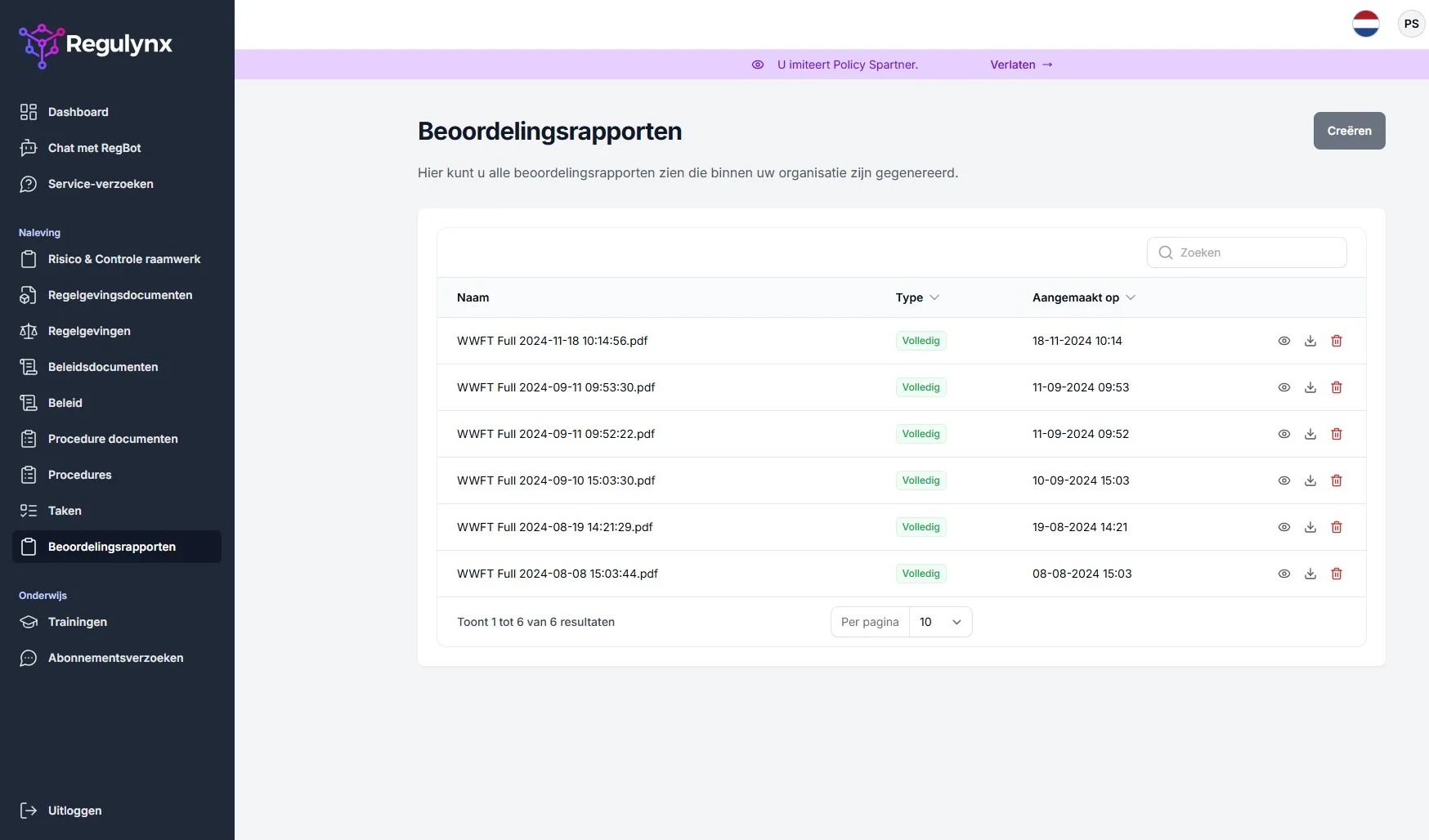This screenshot has width=1429, height=840.
Task: Open Chat met RegBot in sidebar
Action: (94, 148)
